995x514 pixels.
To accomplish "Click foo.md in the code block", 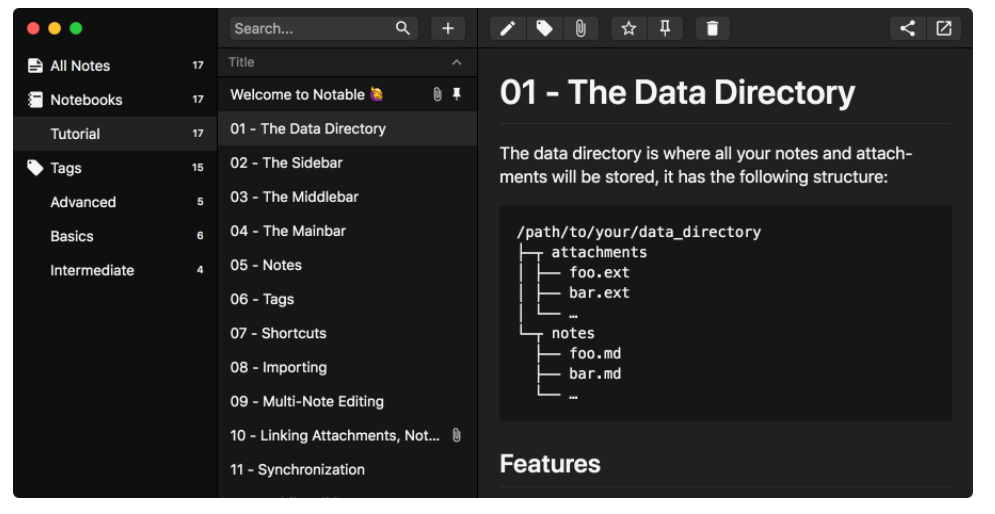I will tap(595, 353).
